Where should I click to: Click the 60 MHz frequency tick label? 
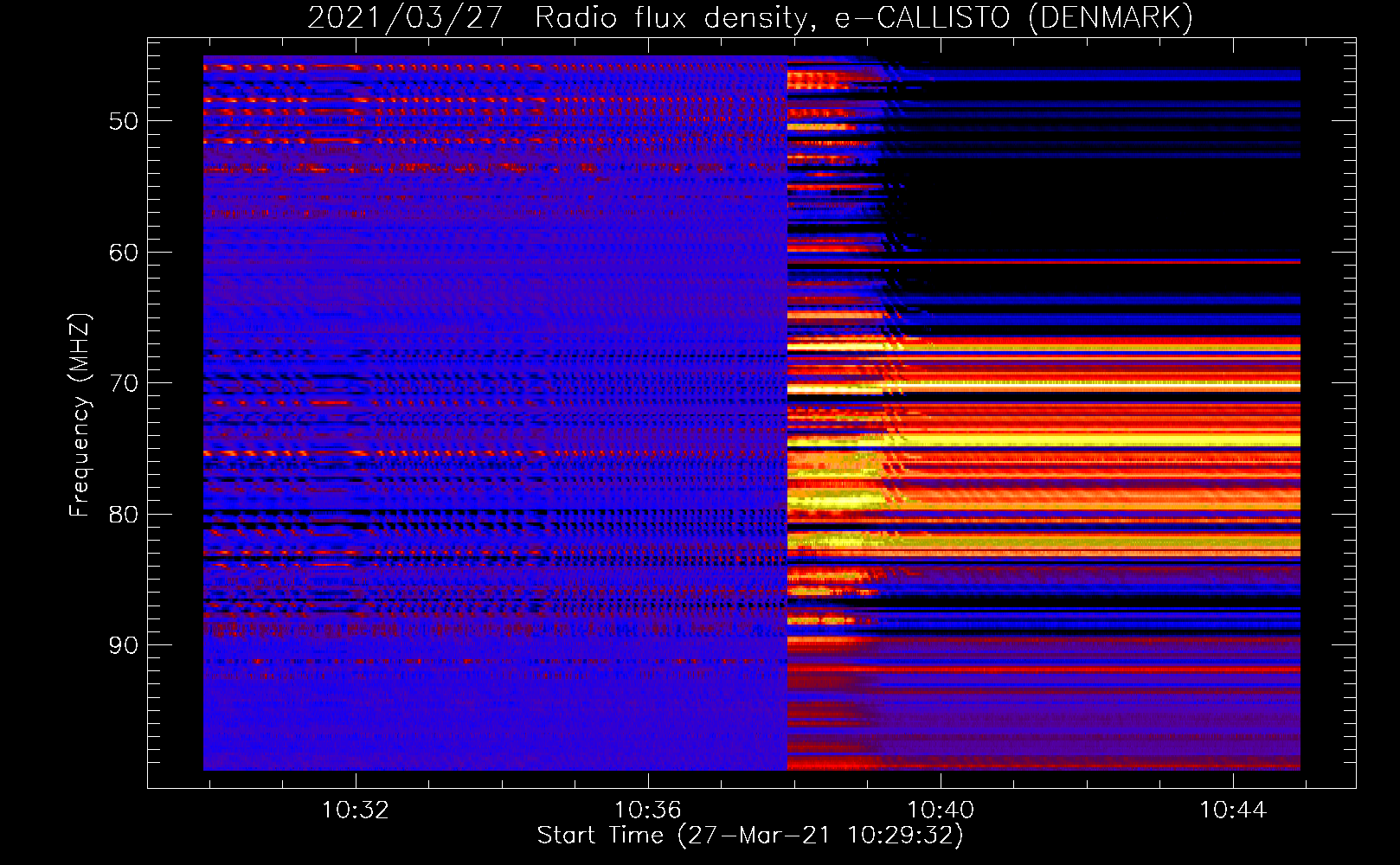click(124, 253)
